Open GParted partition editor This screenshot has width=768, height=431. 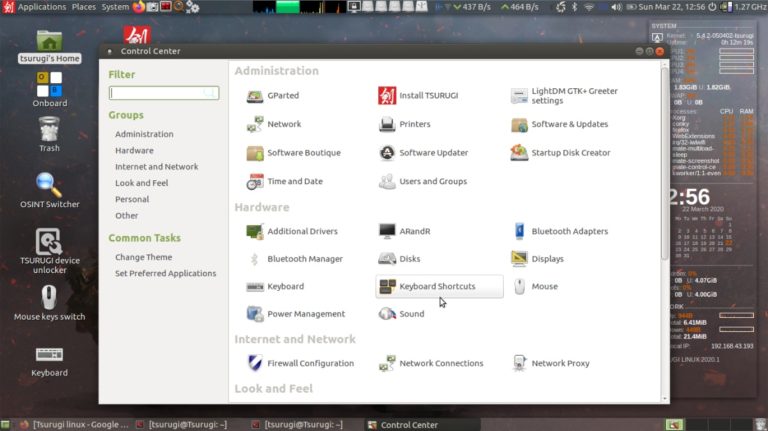(273, 96)
